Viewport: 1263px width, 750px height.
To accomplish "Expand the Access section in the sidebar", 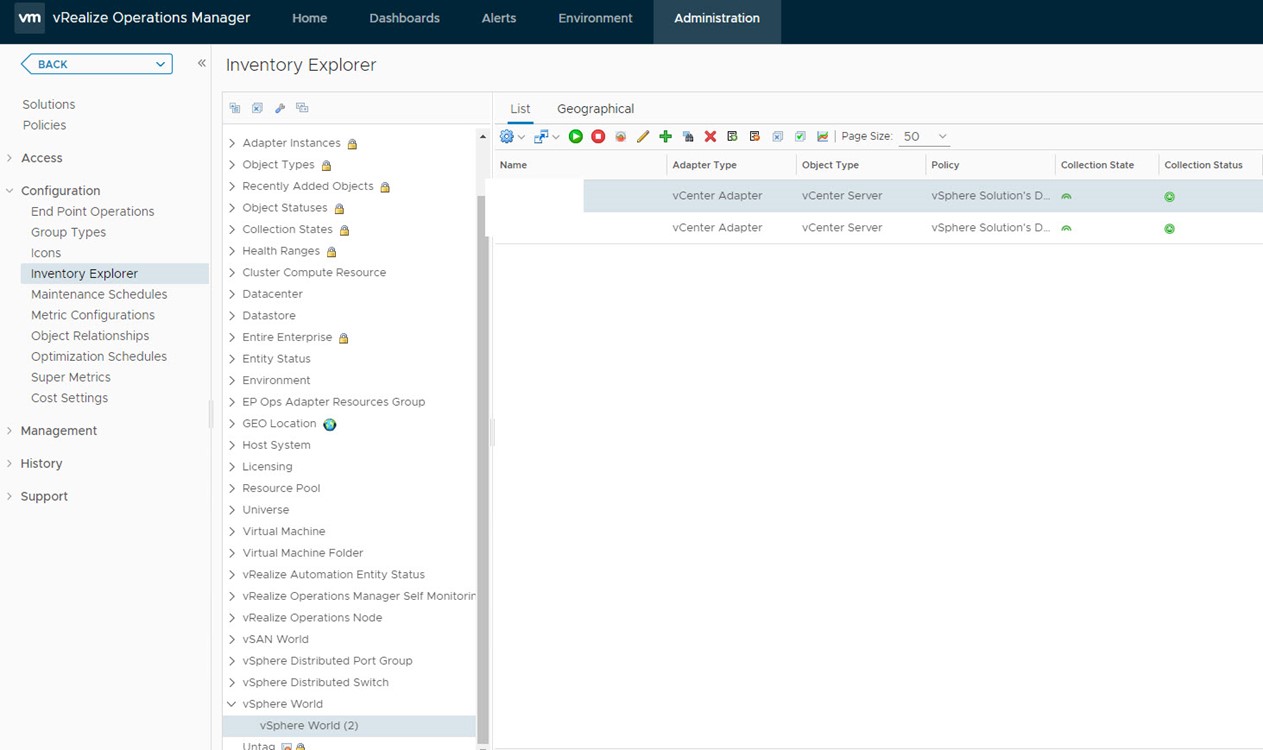I will (x=10, y=158).
